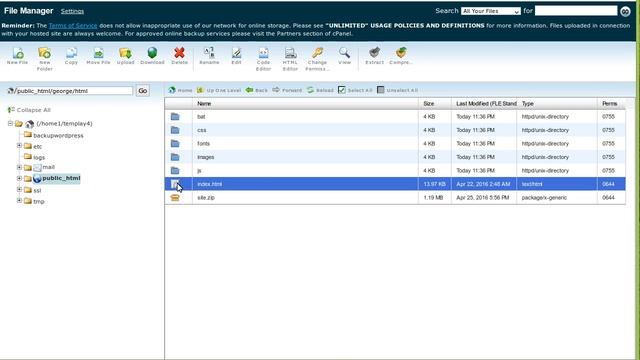
Task: Expand the ssl folder node
Action: (x=19, y=189)
